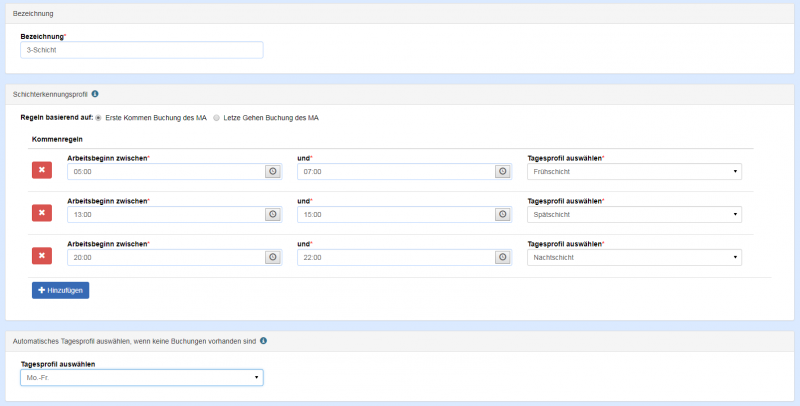Open the Spätschicht Tagesprofil dropdown
Image resolution: width=800 pixels, height=406 pixels.
click(x=634, y=215)
